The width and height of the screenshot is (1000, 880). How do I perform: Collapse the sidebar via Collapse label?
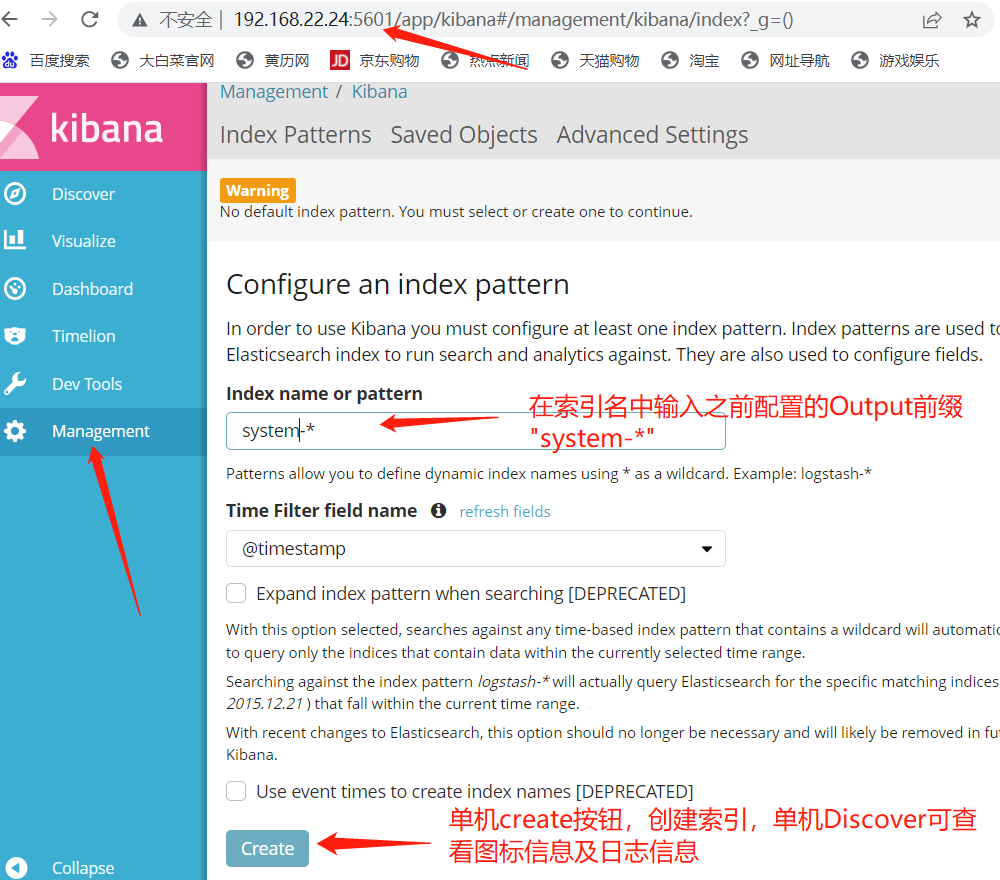pyautogui.click(x=83, y=868)
